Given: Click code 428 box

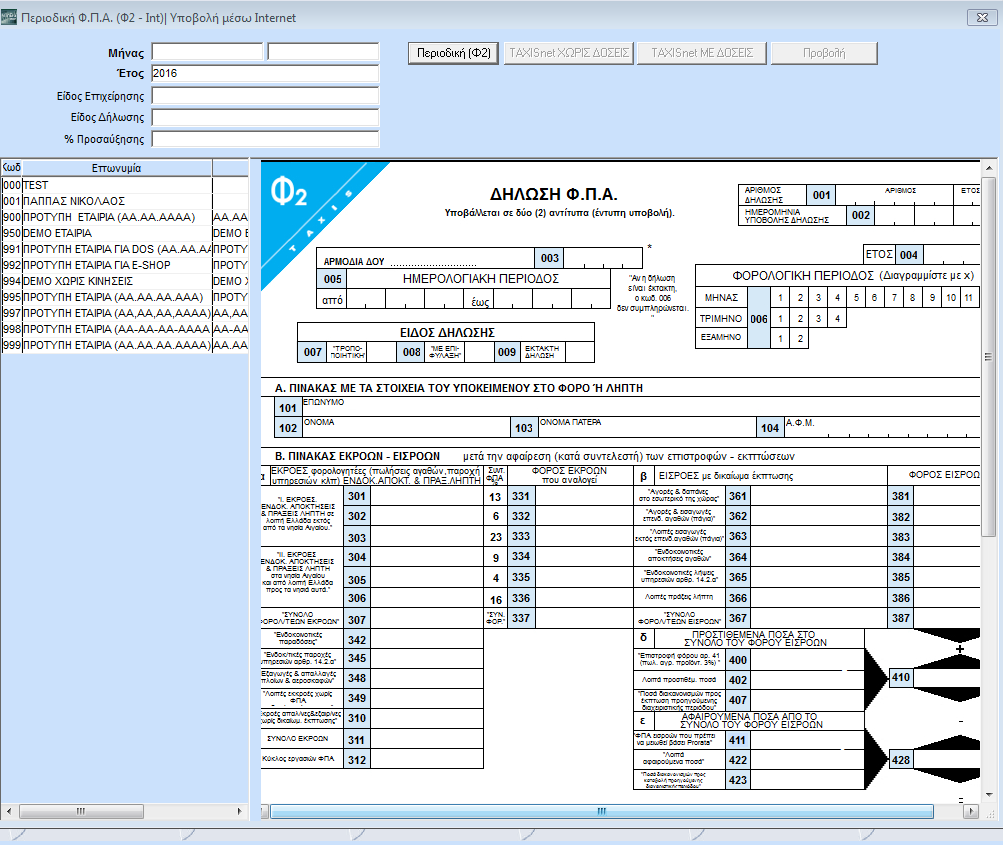Looking at the screenshot, I should pos(901,760).
